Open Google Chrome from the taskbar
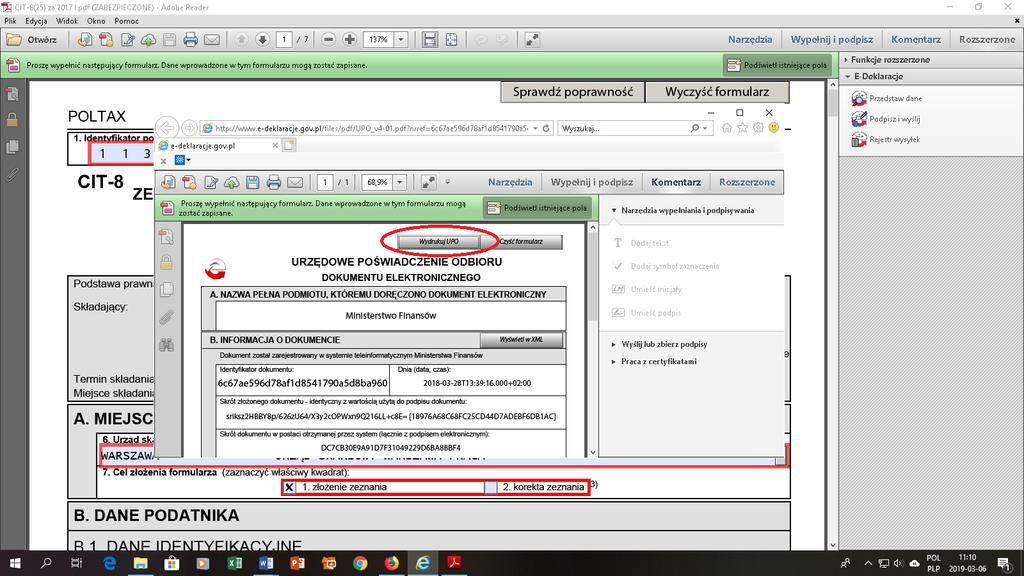 click(x=360, y=563)
